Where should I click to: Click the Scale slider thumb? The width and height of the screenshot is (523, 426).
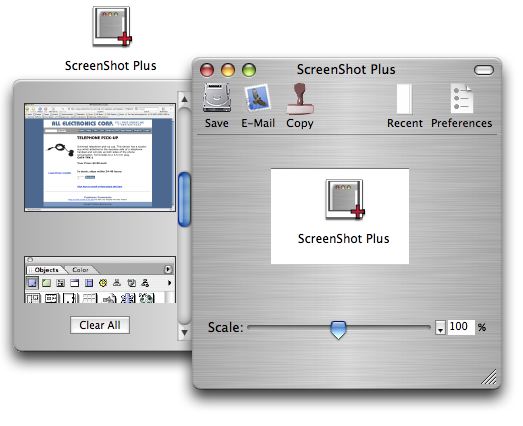point(338,330)
